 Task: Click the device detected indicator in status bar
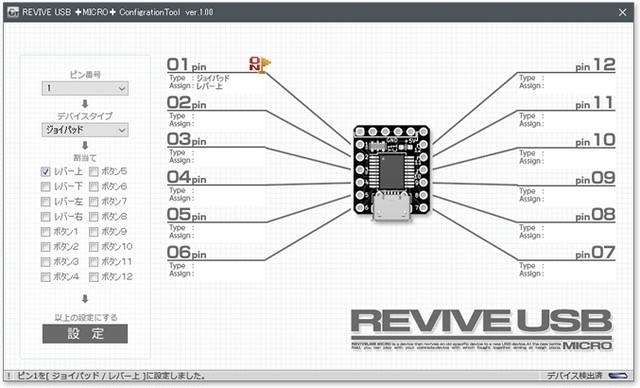coord(618,375)
